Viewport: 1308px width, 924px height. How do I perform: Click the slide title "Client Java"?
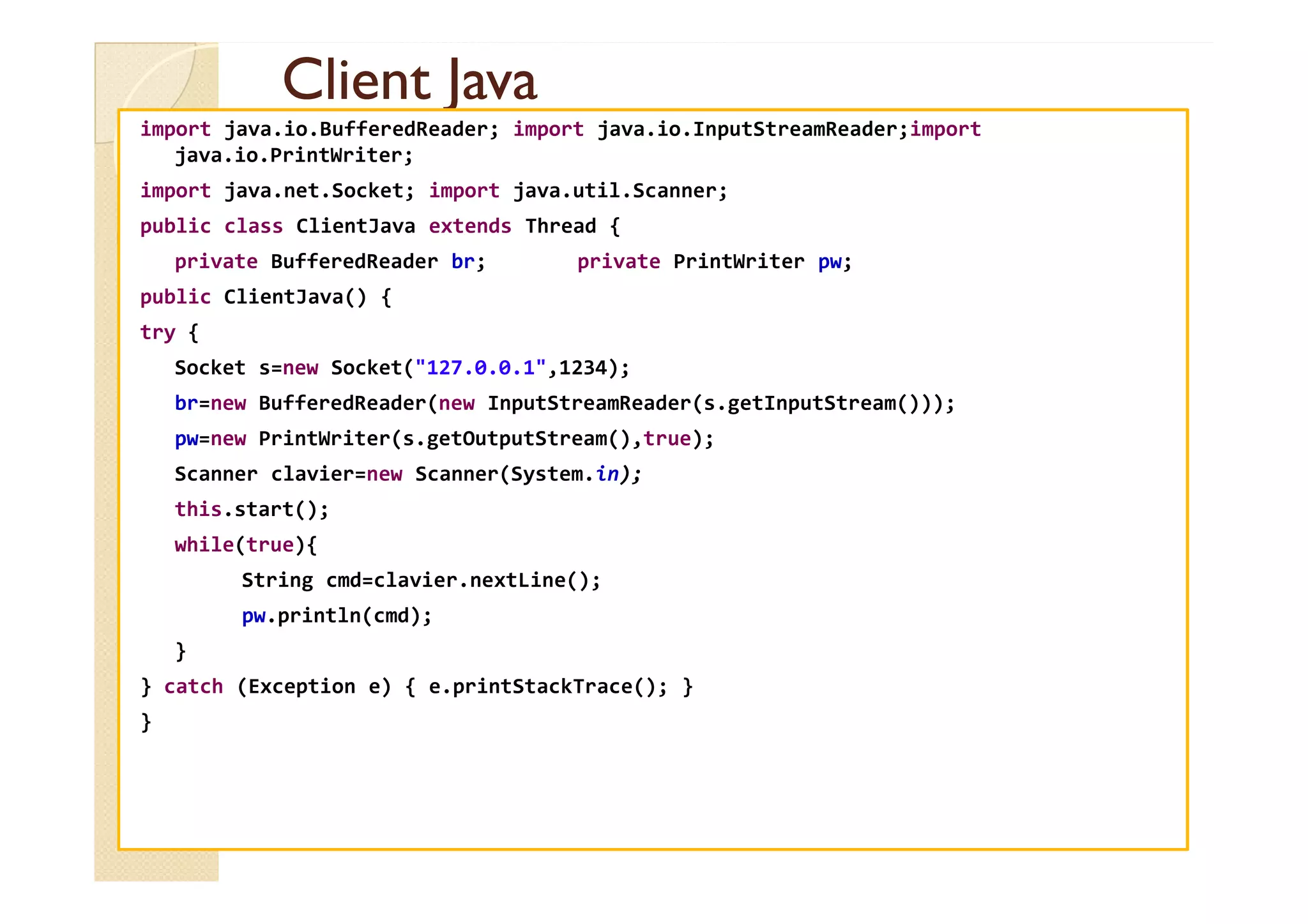click(x=409, y=81)
